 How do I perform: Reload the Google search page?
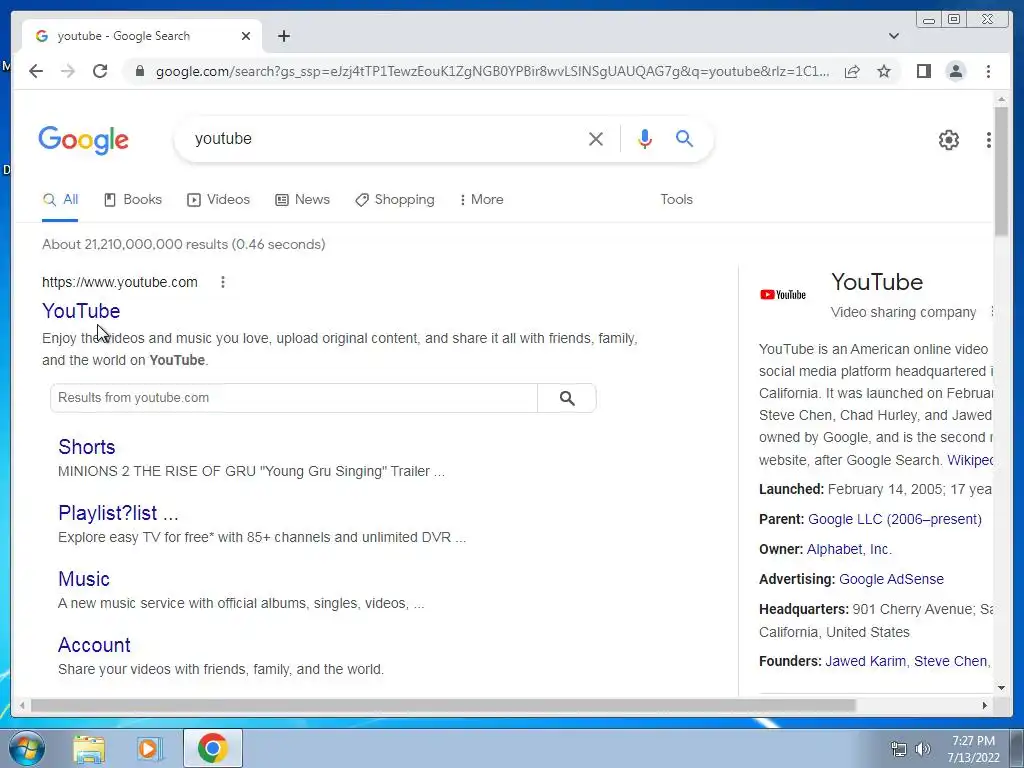(100, 71)
